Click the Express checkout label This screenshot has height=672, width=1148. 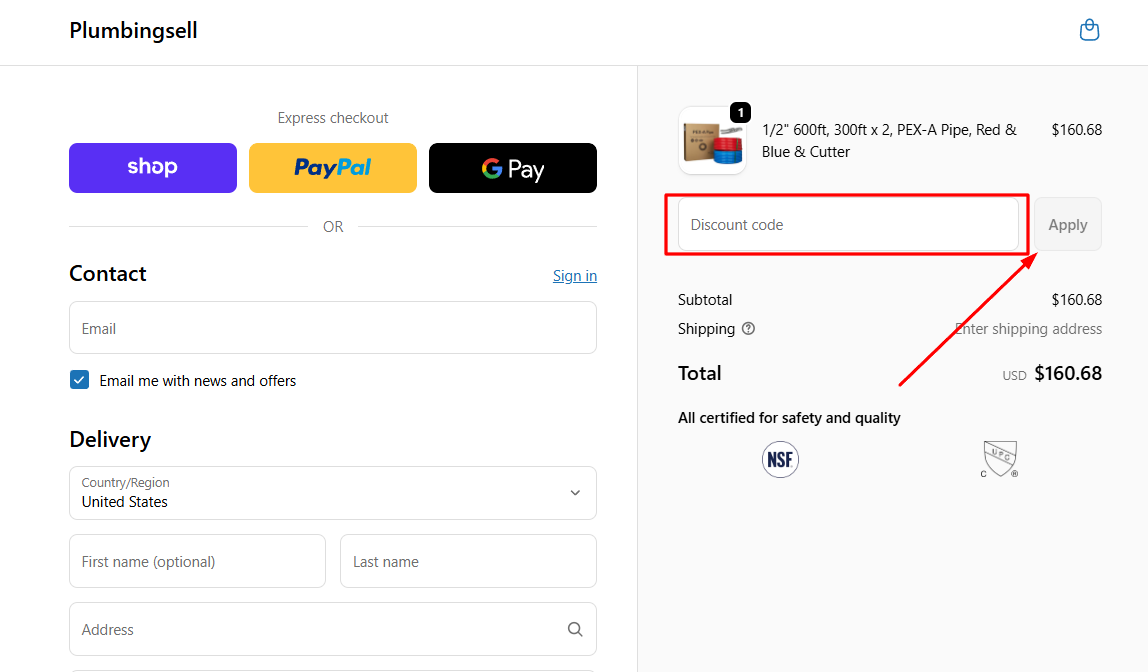tap(333, 118)
